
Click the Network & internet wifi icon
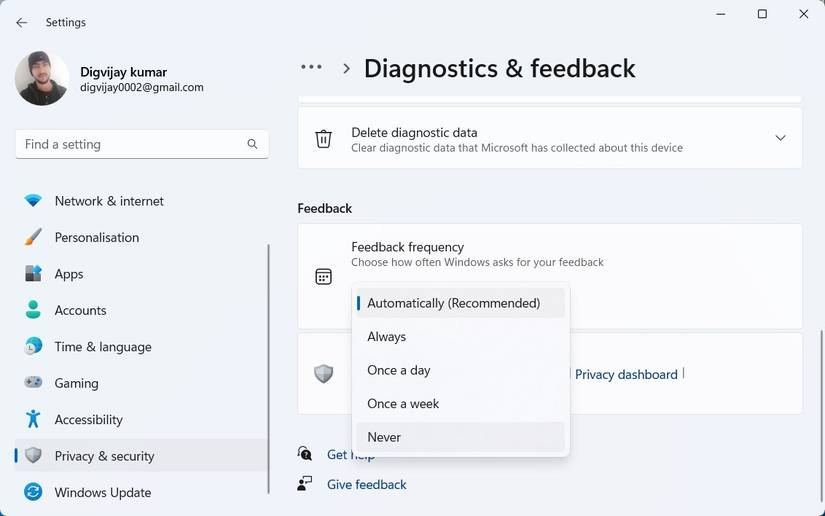click(34, 201)
